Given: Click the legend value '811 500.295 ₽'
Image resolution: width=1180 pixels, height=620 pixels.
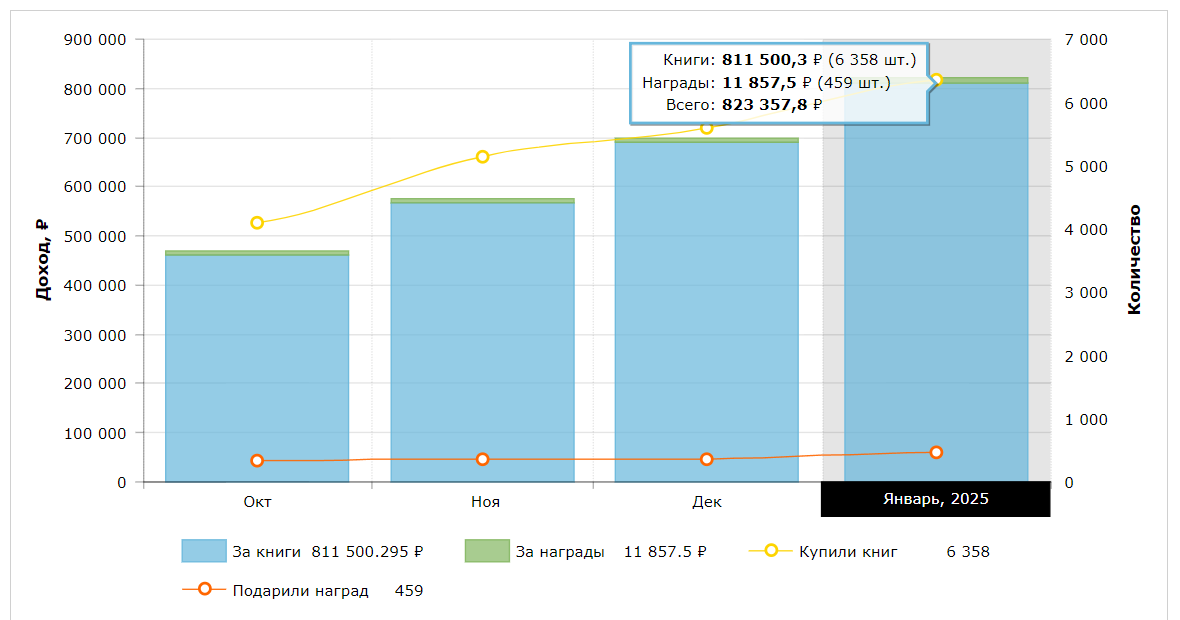Looking at the screenshot, I should (x=367, y=552).
